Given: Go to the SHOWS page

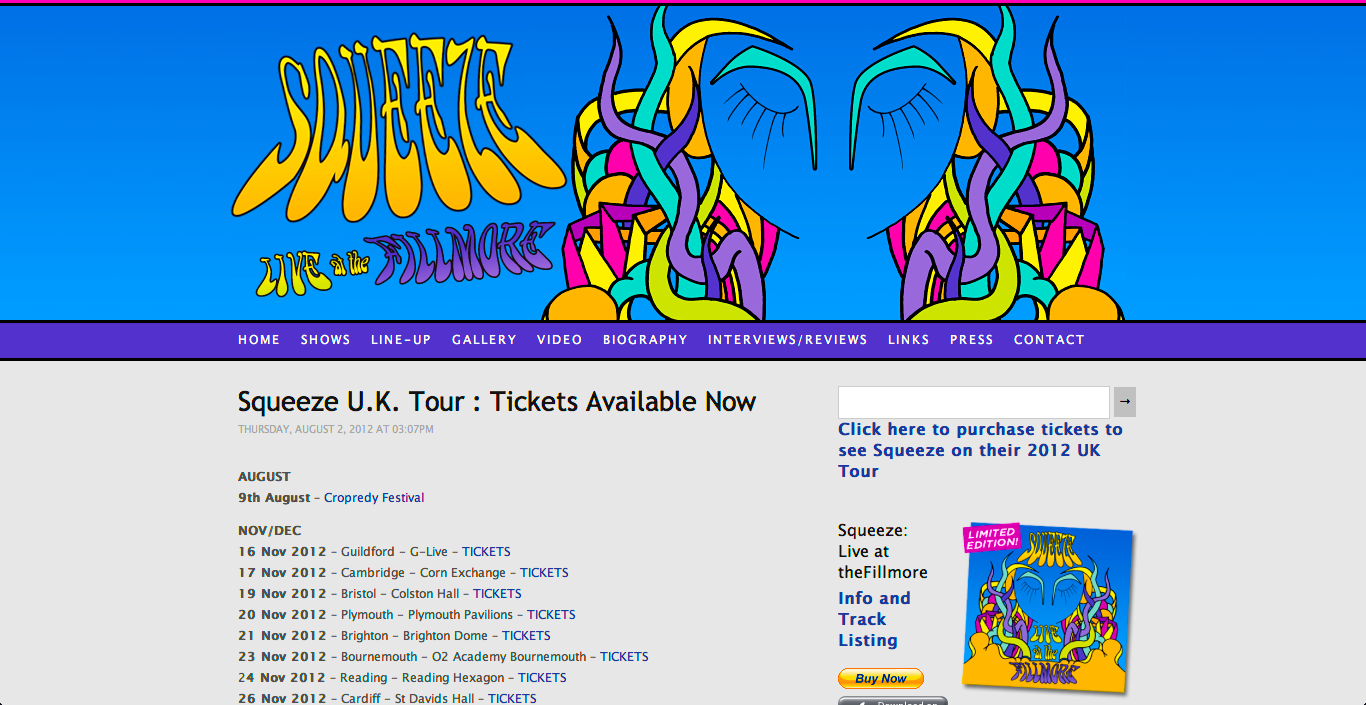Looking at the screenshot, I should [x=326, y=340].
